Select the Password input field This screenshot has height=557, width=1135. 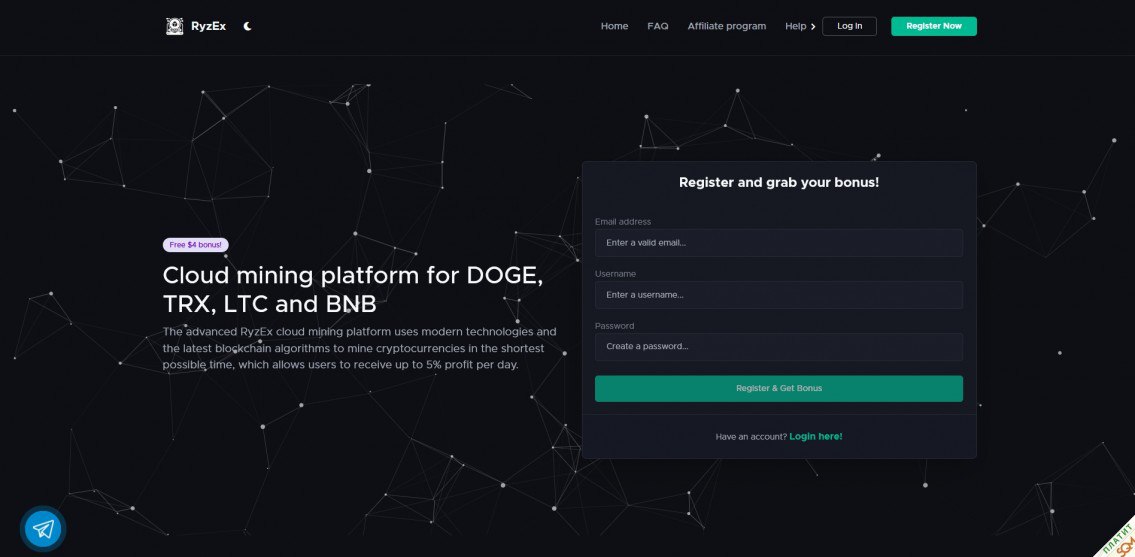[778, 347]
